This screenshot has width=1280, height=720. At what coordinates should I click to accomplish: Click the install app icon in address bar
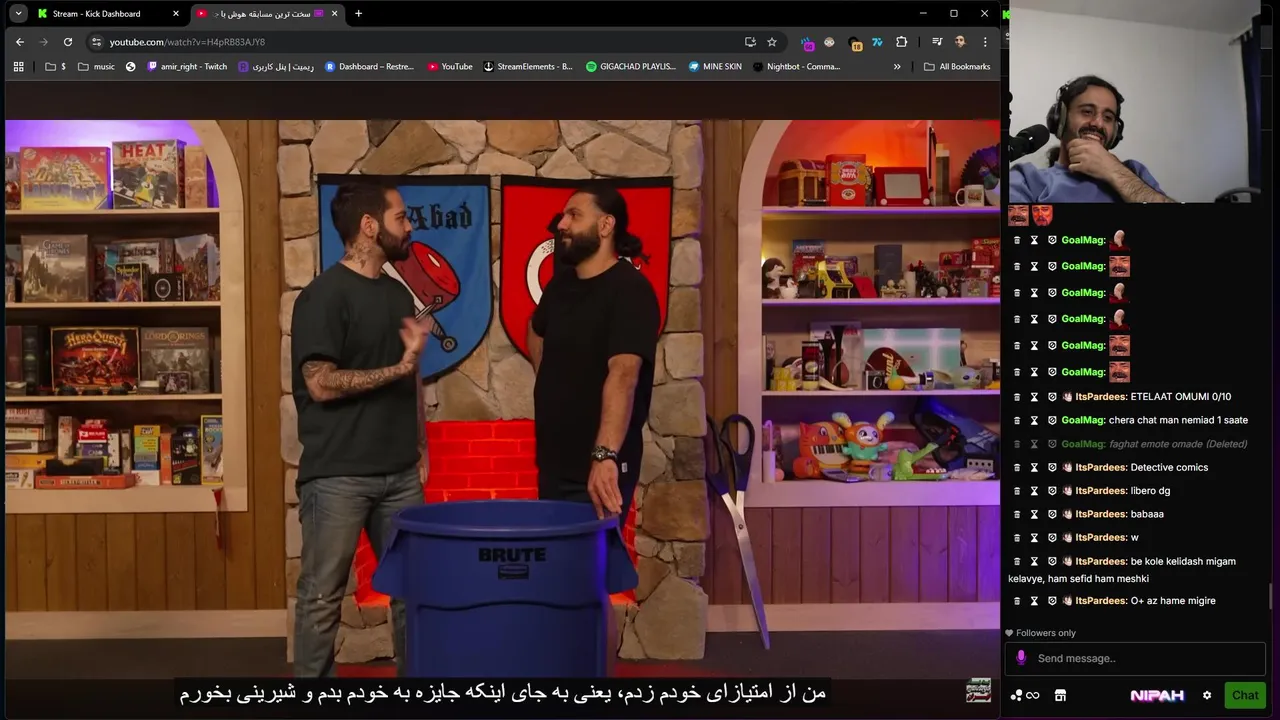click(750, 42)
